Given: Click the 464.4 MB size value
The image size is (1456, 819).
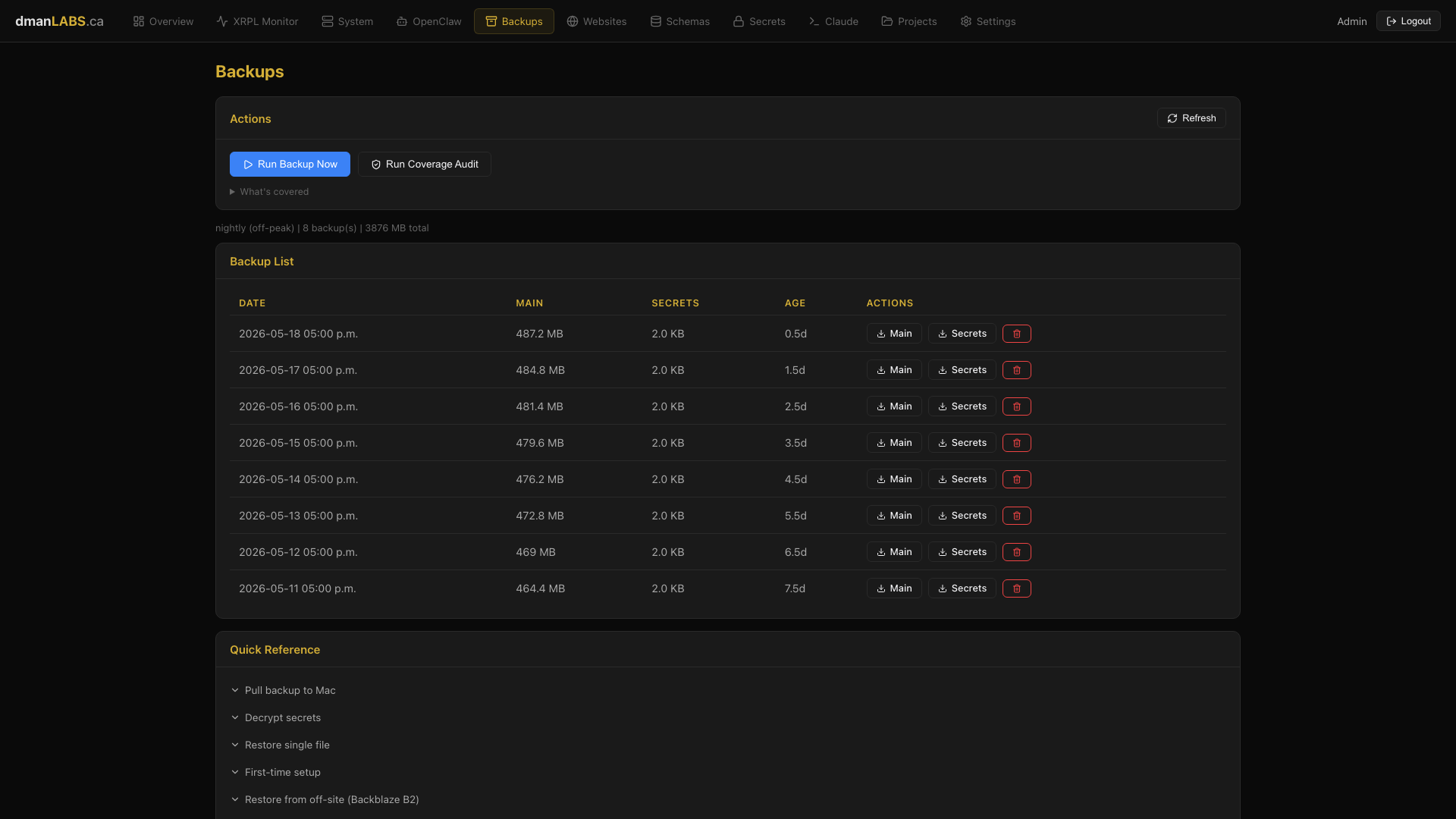Looking at the screenshot, I should (x=540, y=588).
